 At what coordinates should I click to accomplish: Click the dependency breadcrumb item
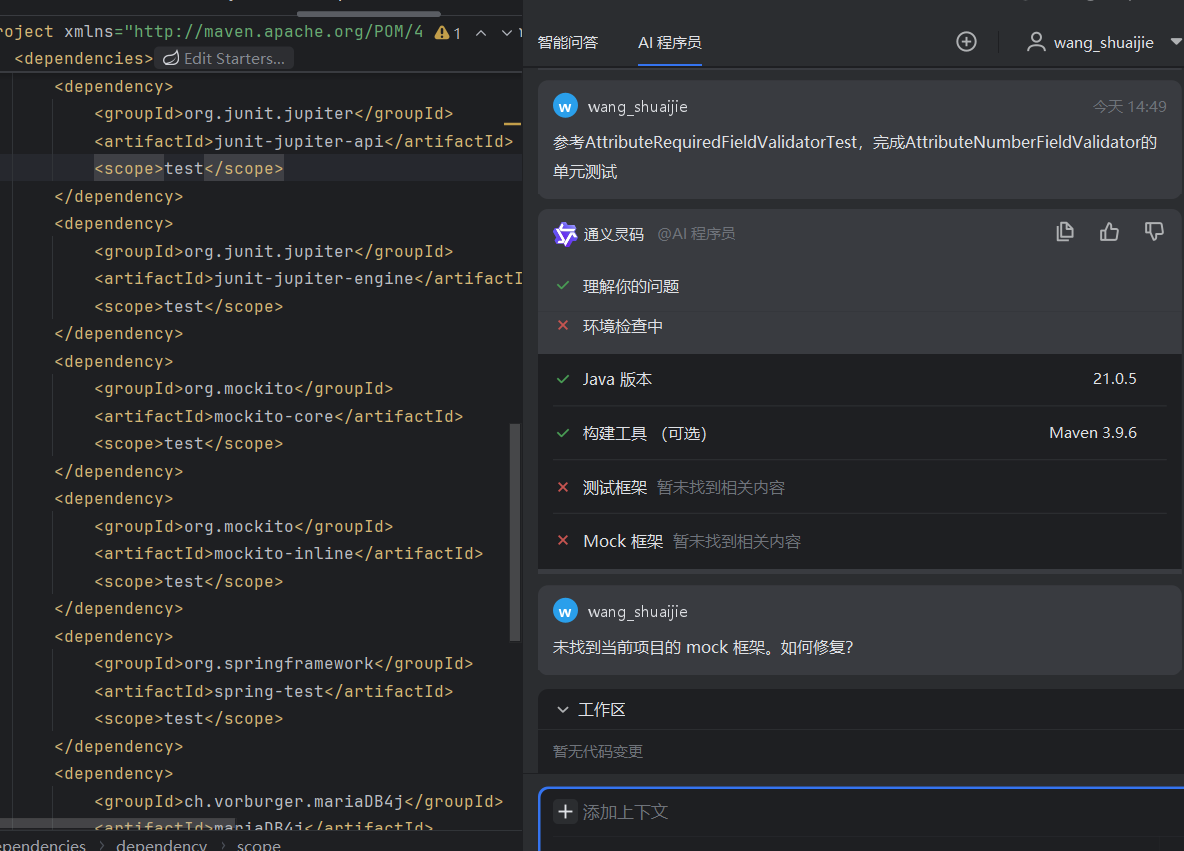162,844
